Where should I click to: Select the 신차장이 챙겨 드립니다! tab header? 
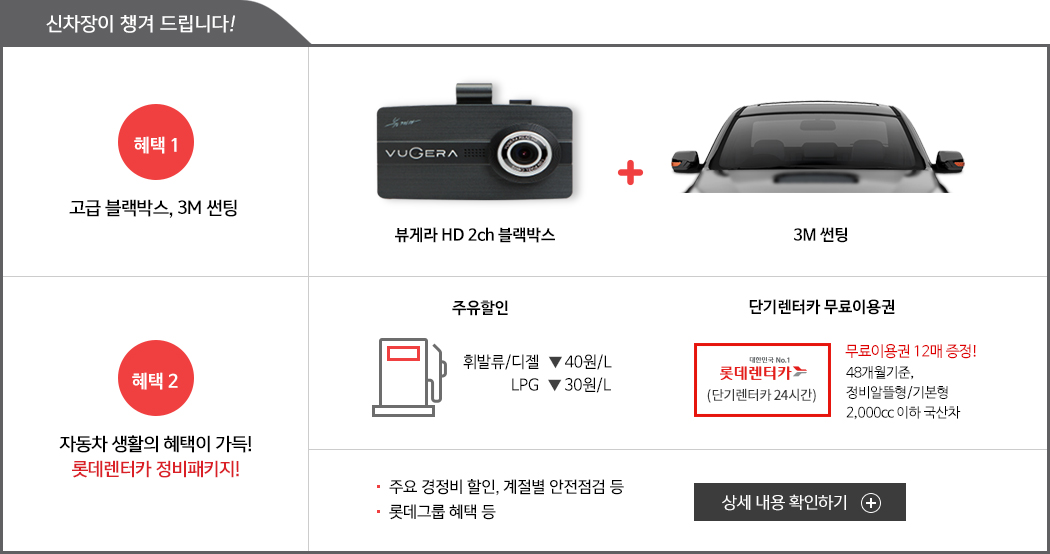141,24
